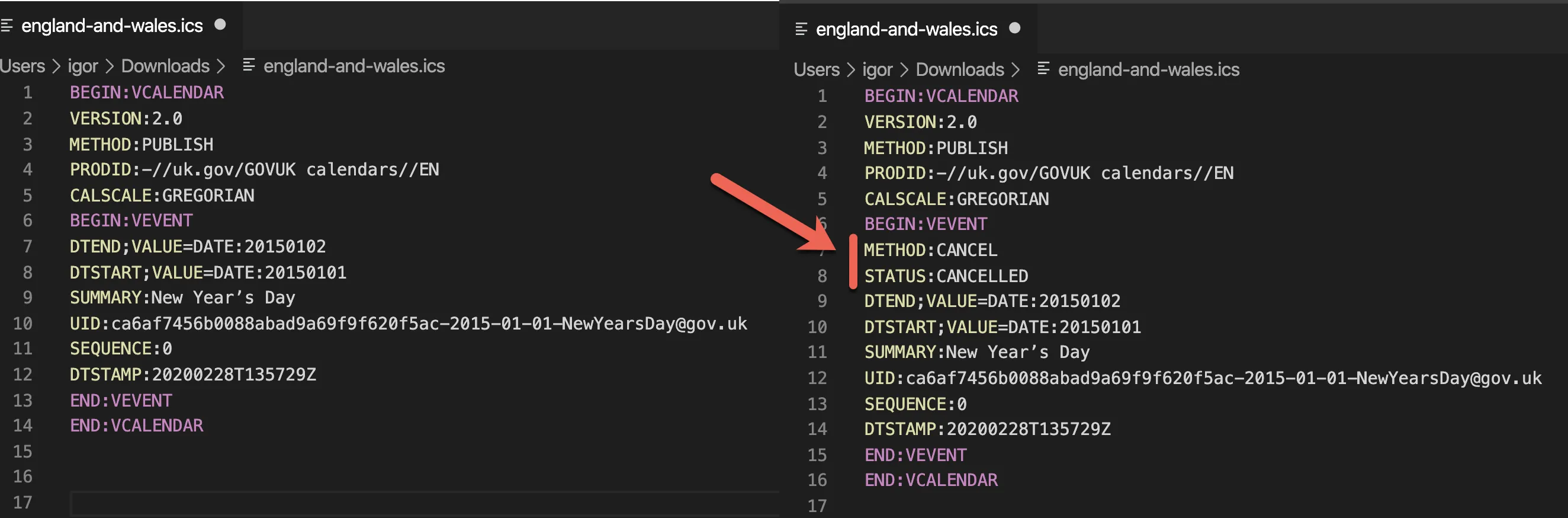The width and height of the screenshot is (1568, 518).
Task: Click BEGIN:VEVENT line in left editor
Action: pyautogui.click(x=131, y=220)
